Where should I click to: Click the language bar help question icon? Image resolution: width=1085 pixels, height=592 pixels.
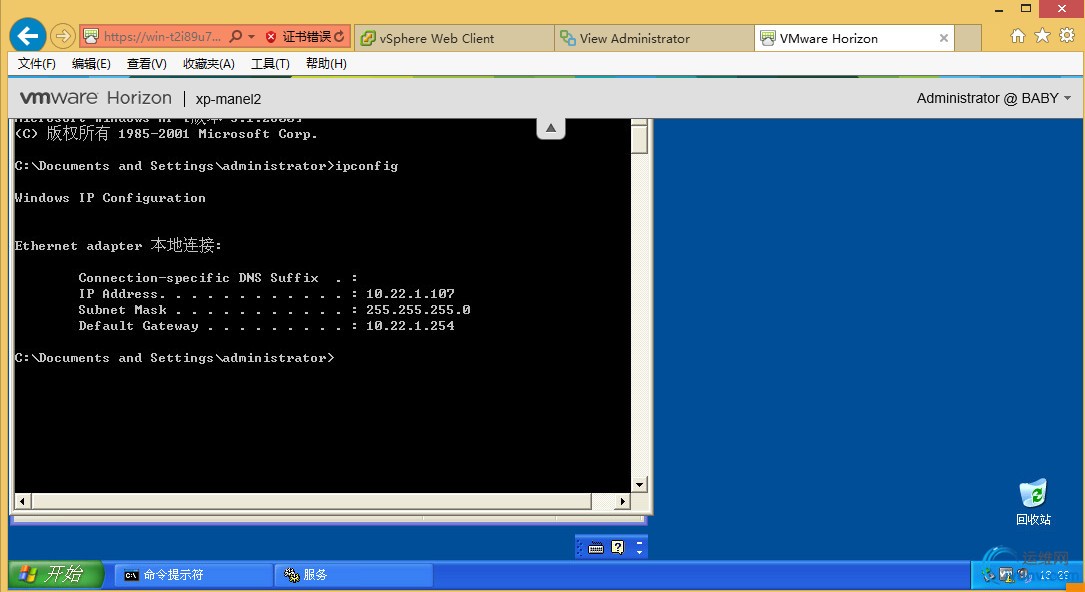(x=617, y=548)
